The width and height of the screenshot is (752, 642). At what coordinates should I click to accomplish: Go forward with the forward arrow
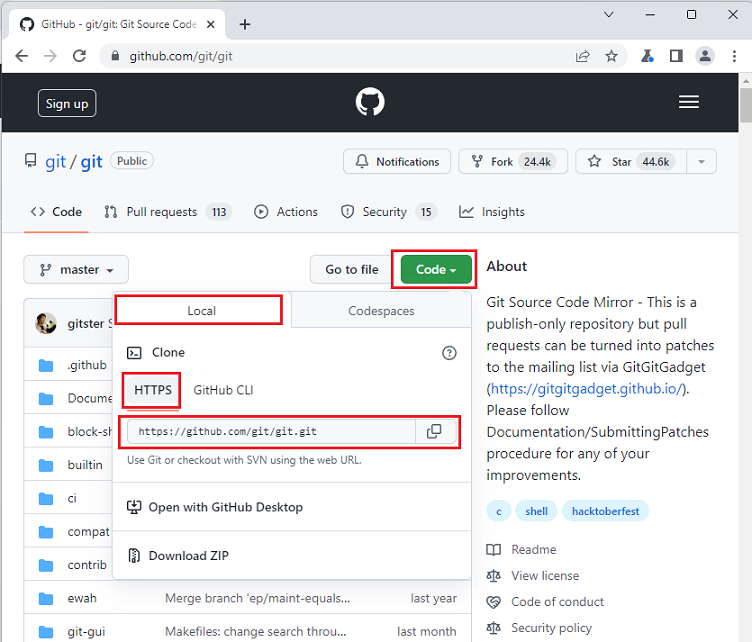50,56
